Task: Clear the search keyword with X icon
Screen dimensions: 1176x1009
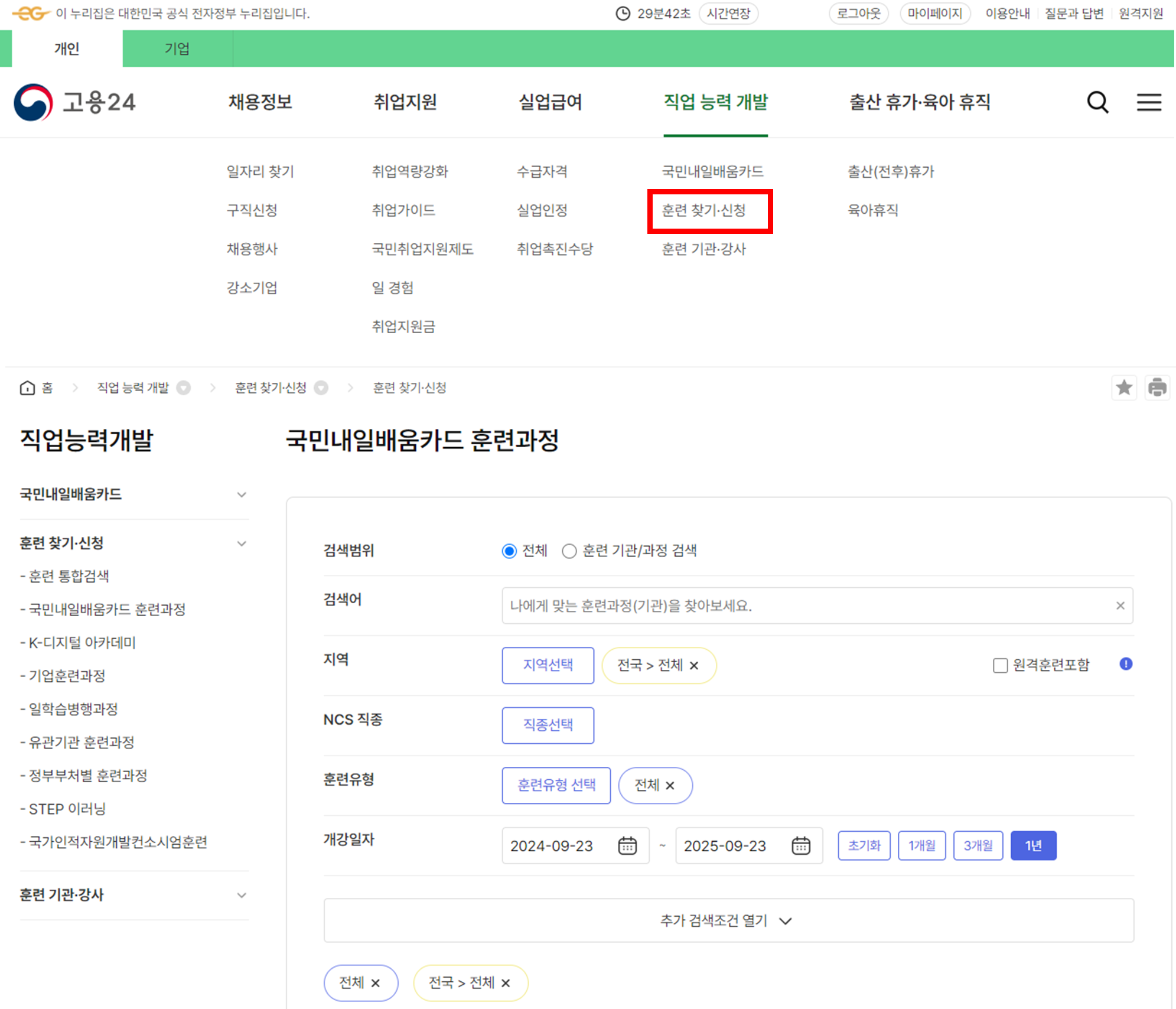Action: [x=1120, y=606]
